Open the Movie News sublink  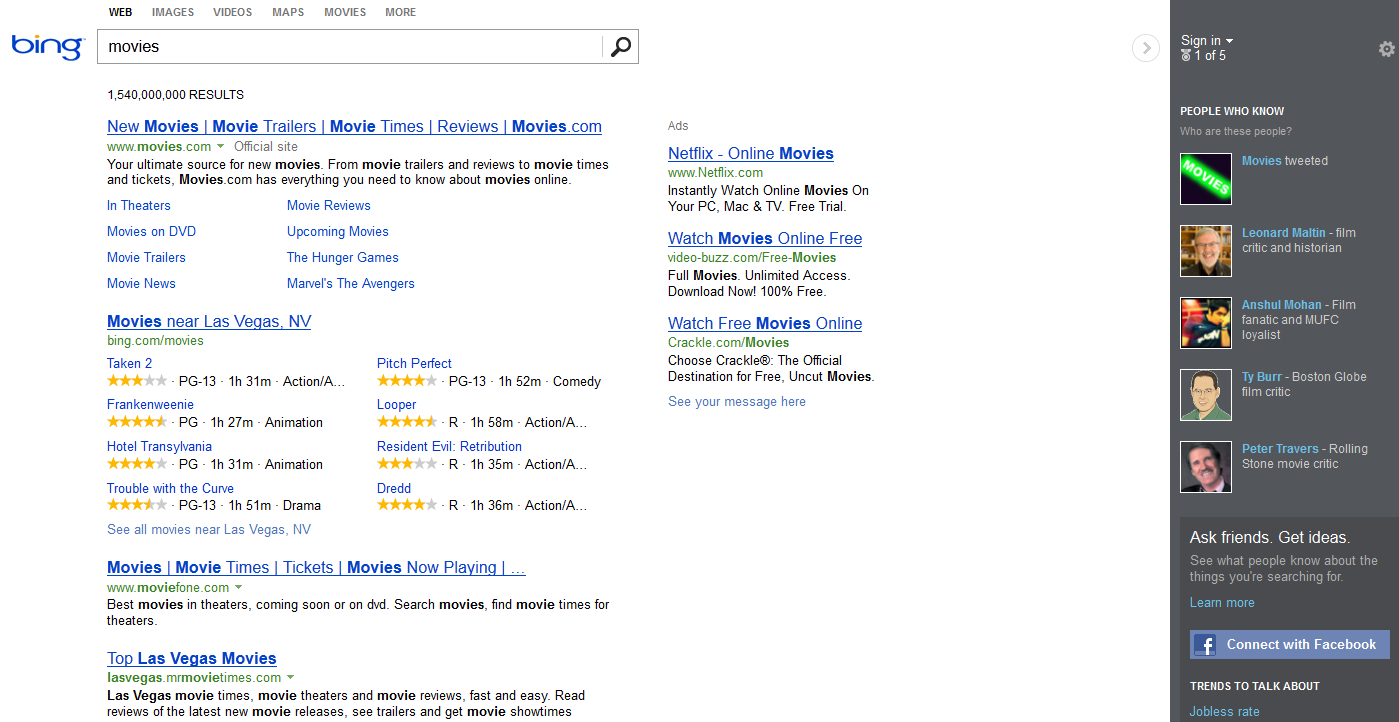point(141,284)
